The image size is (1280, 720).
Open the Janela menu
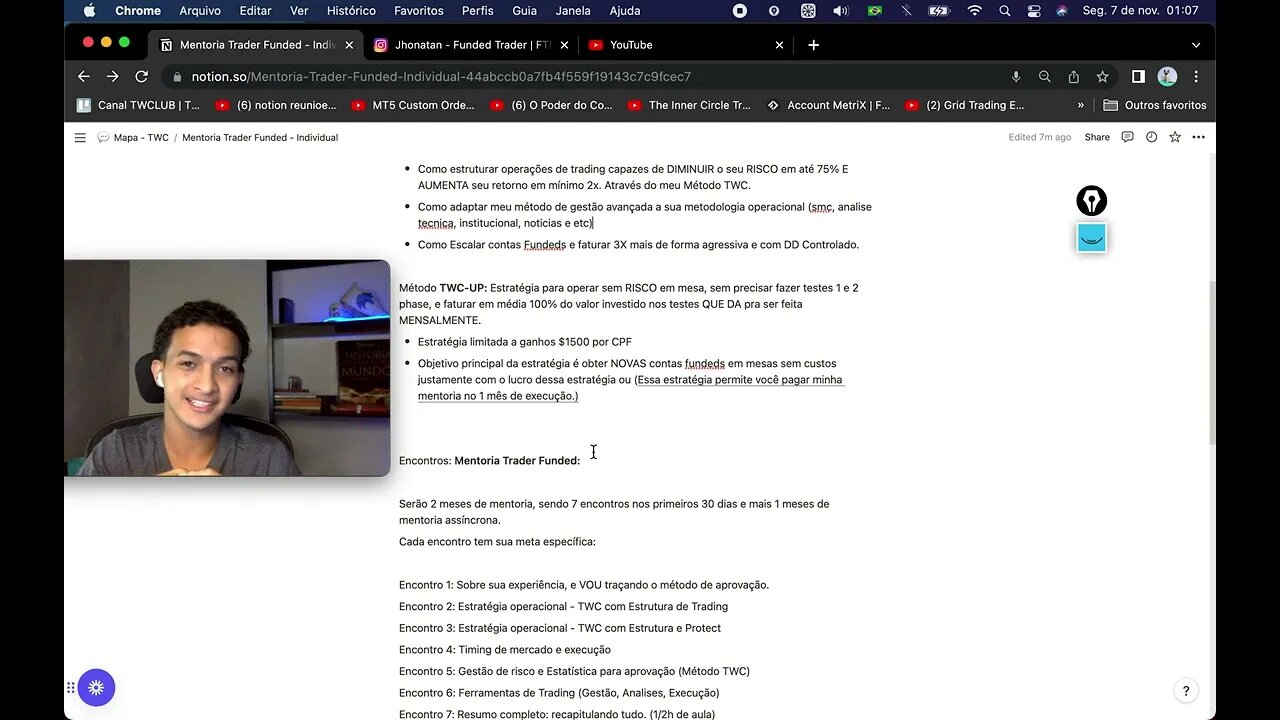point(573,11)
